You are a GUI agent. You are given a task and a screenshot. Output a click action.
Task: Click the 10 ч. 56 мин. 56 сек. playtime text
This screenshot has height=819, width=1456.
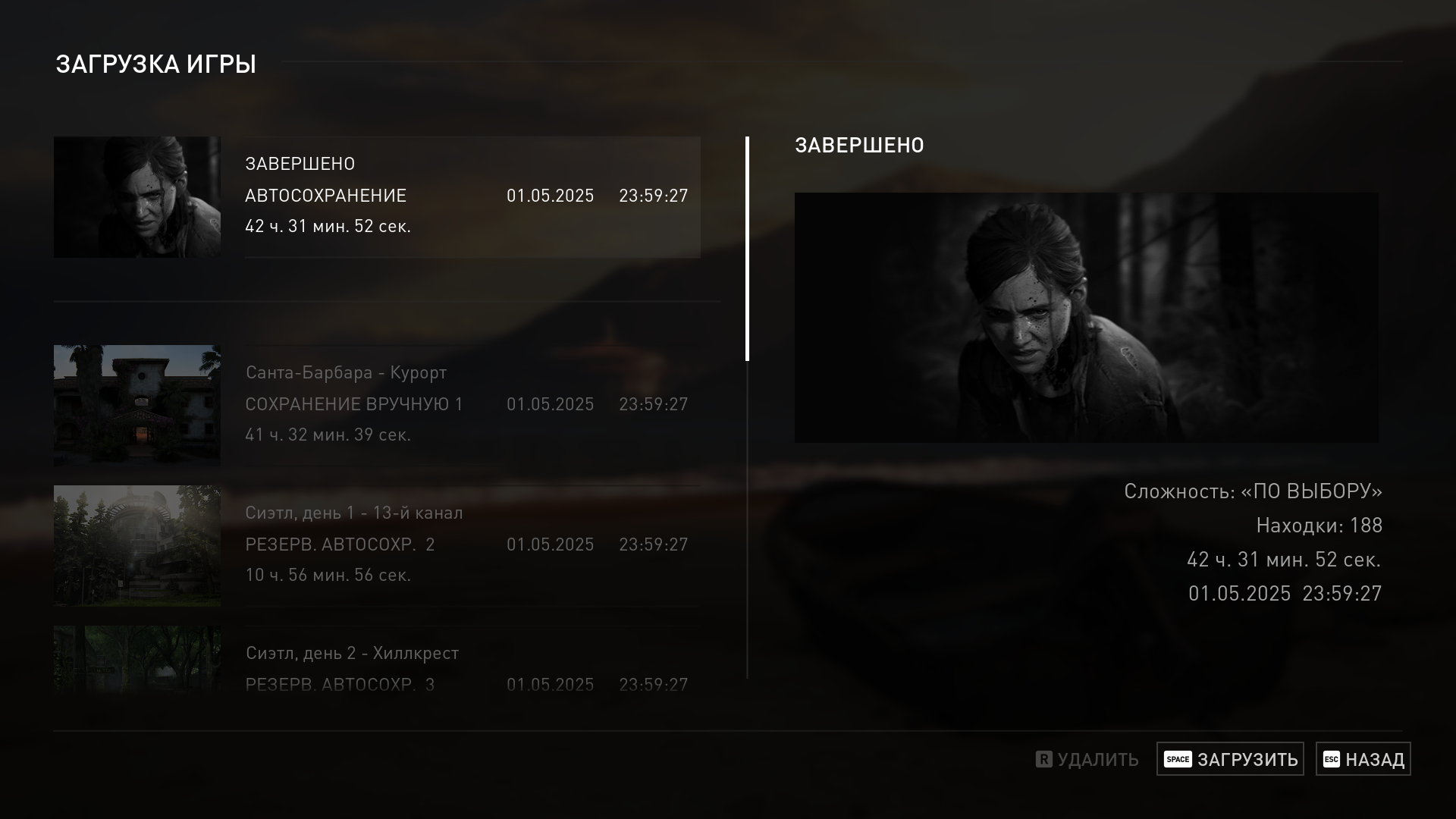coord(328,575)
